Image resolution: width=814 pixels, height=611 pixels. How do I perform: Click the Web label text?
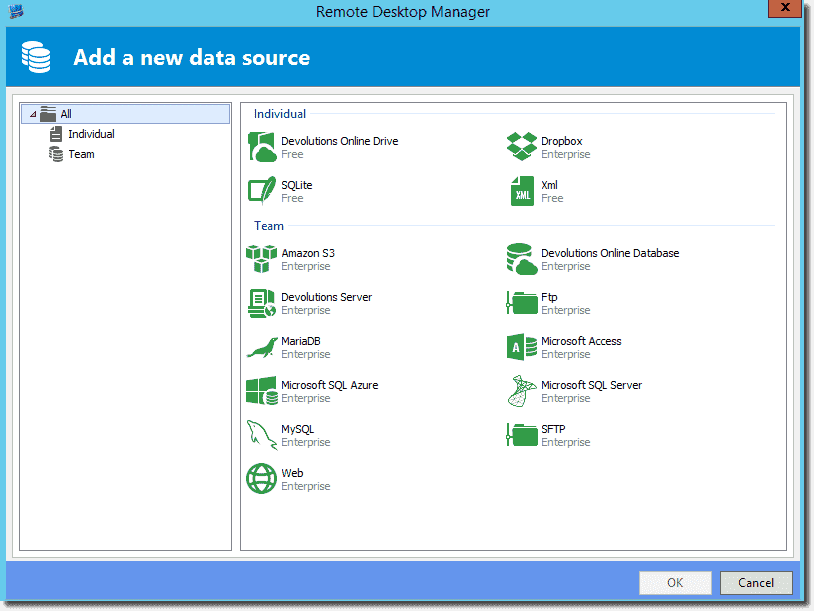coord(292,473)
